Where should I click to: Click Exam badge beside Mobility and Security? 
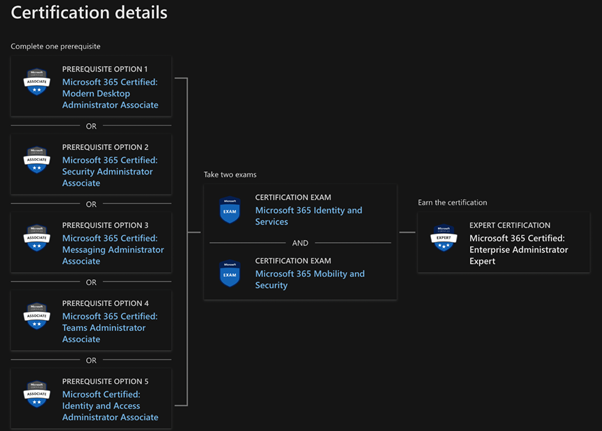230,273
